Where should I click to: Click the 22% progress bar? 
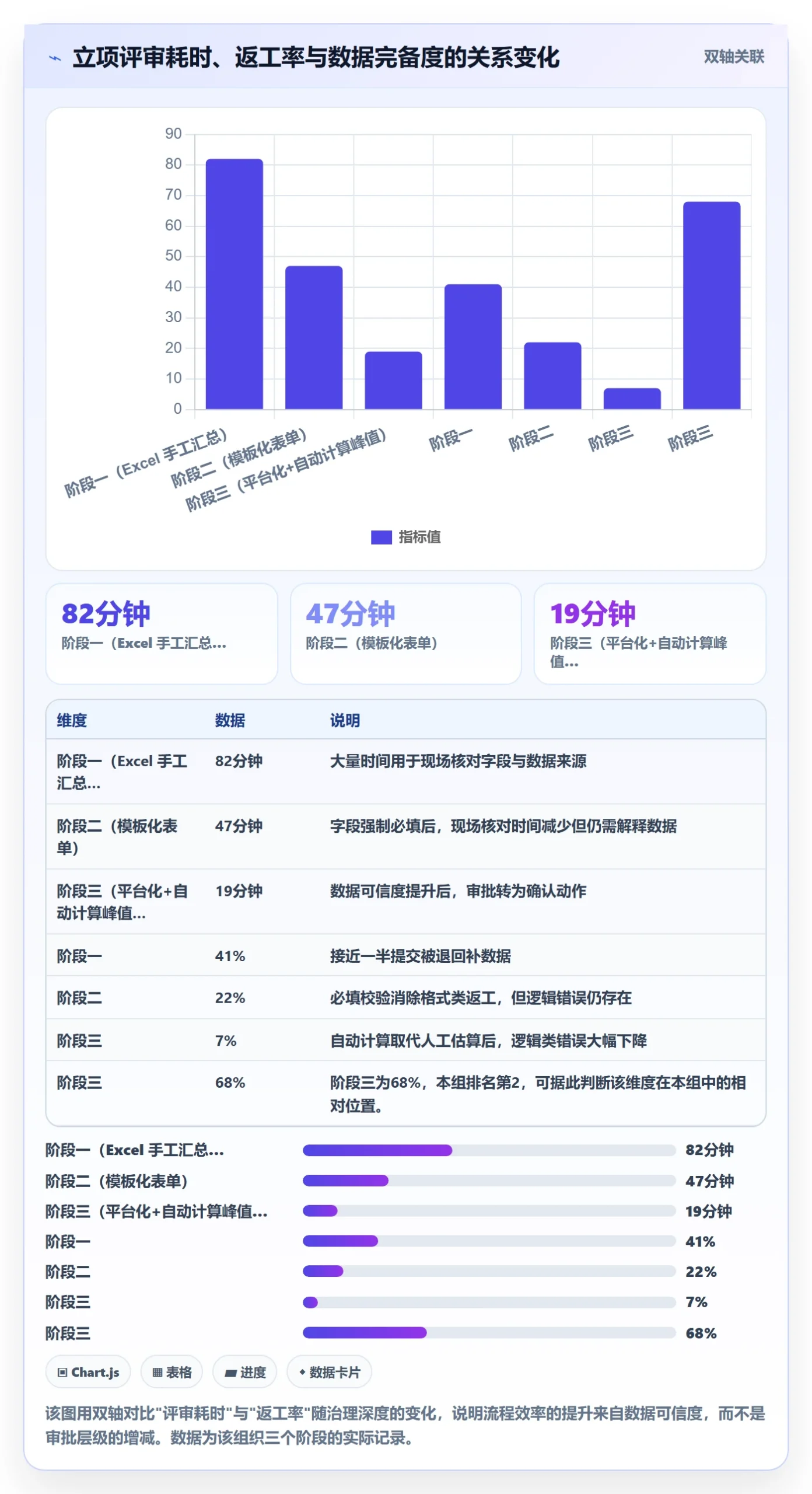[489, 1272]
